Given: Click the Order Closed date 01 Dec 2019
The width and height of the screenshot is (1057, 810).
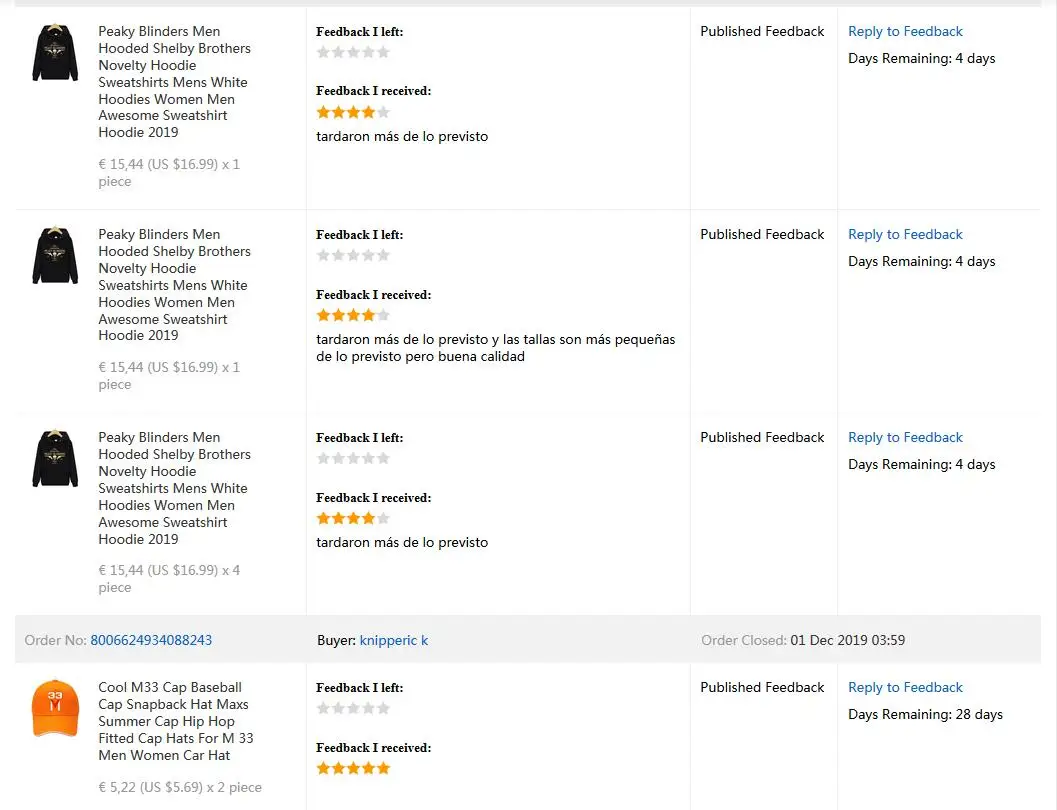Looking at the screenshot, I should point(847,640).
